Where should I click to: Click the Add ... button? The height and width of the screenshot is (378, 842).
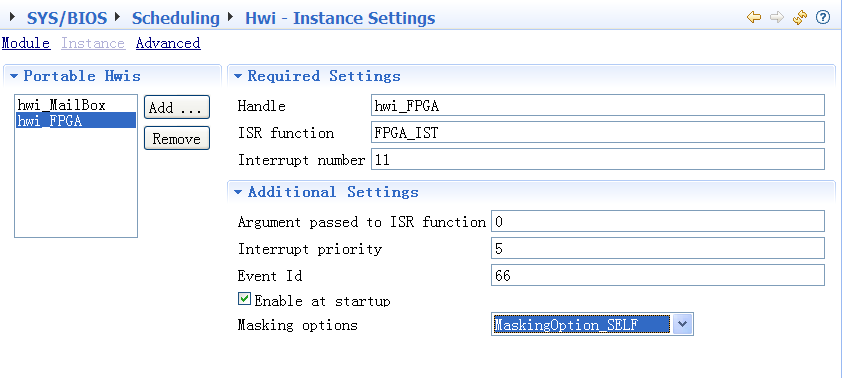click(177, 107)
